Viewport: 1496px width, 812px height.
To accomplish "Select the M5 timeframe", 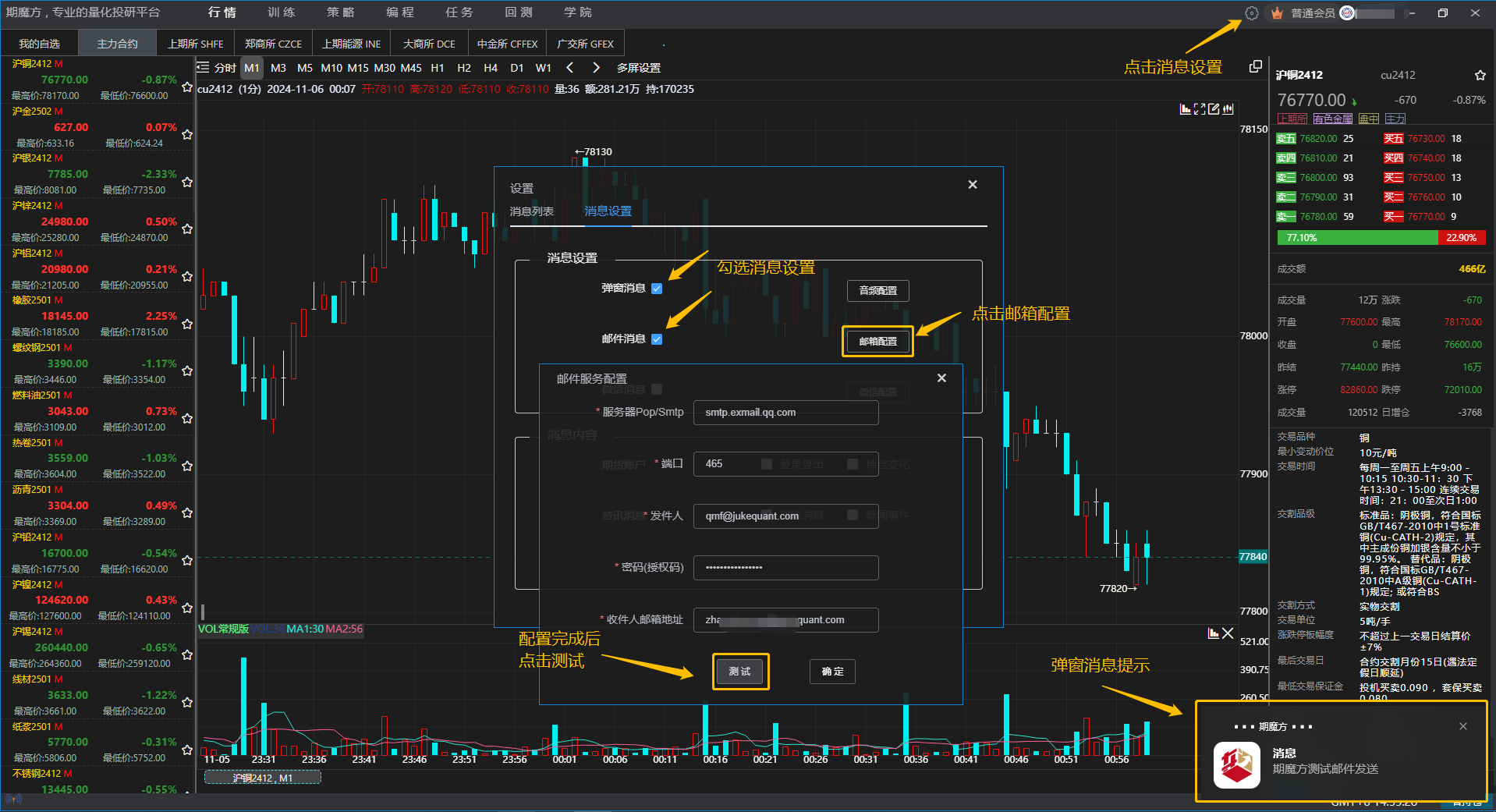I will tap(304, 68).
